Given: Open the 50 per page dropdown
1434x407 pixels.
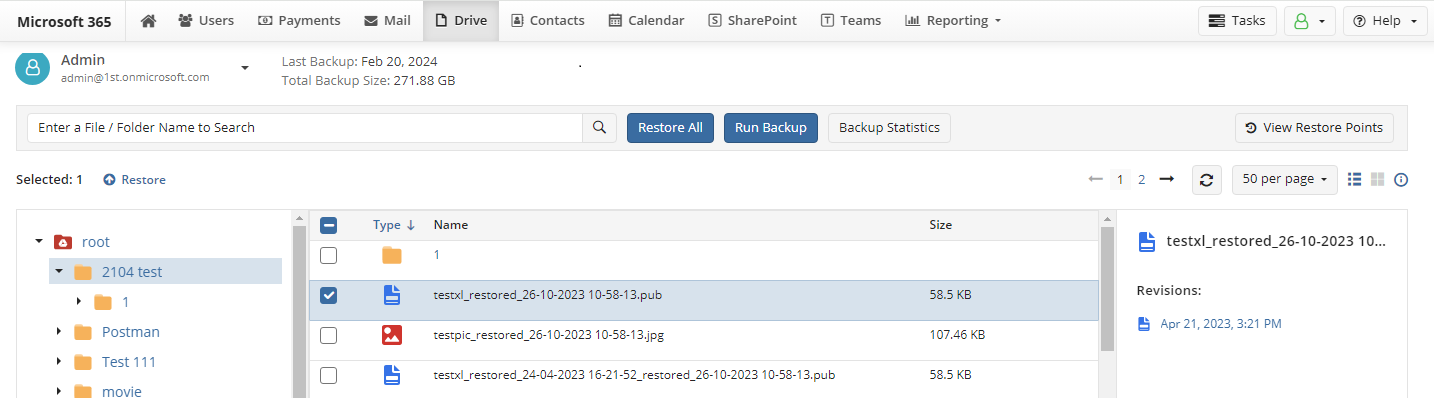Looking at the screenshot, I should 1284,179.
